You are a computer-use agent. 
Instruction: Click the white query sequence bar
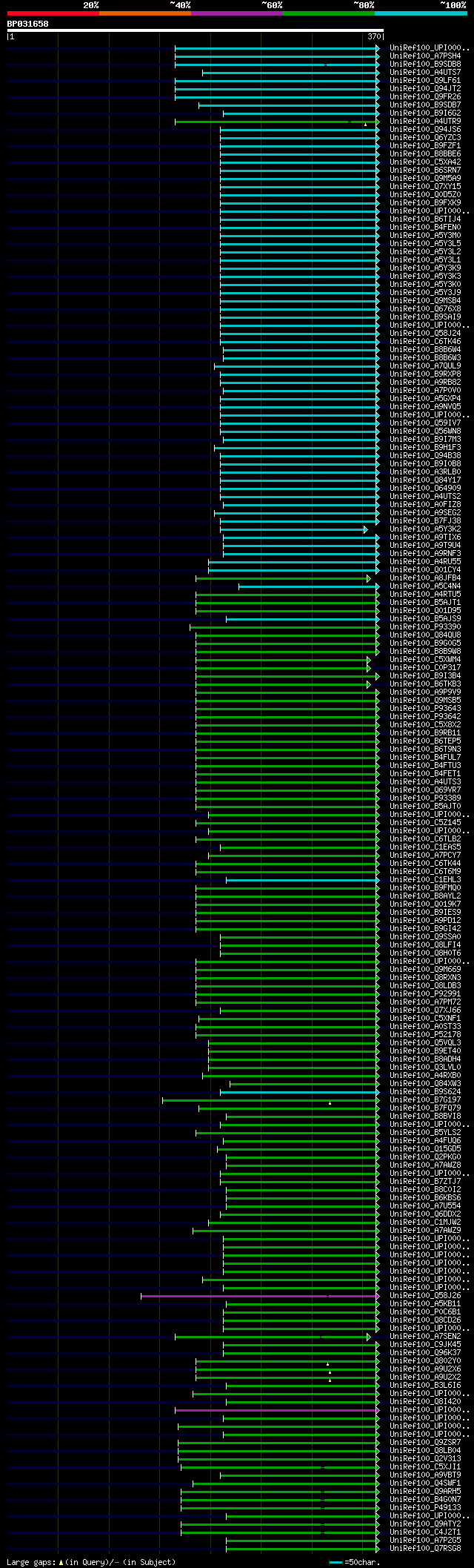point(195,30)
